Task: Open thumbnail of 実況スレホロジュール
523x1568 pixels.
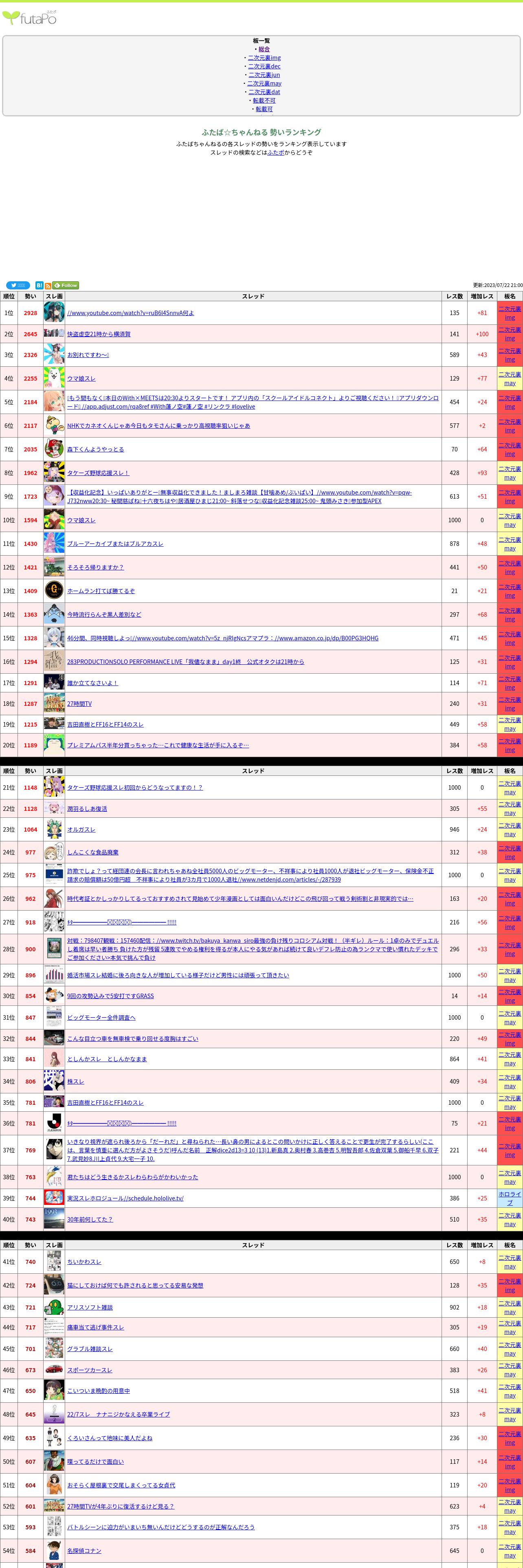Action: click(x=54, y=1198)
